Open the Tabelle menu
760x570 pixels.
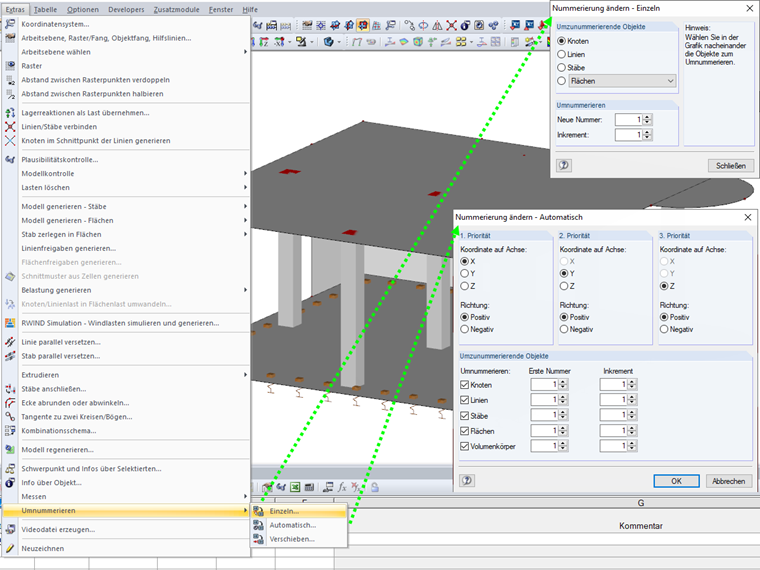click(x=45, y=9)
